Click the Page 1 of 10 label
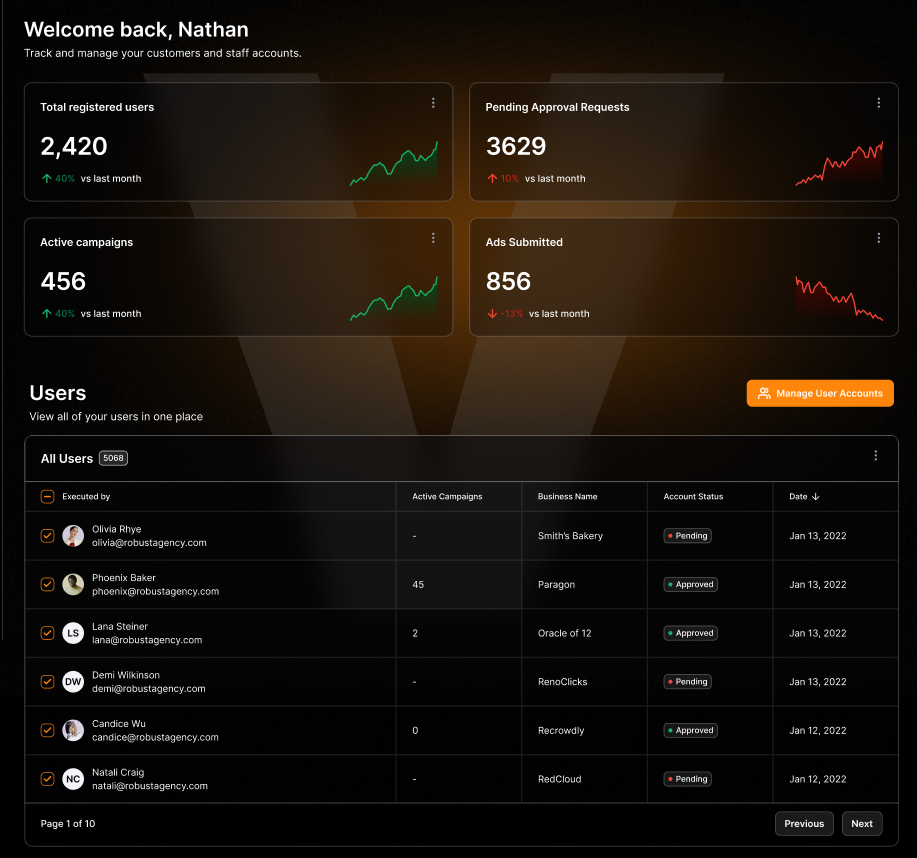Image resolution: width=917 pixels, height=858 pixels. (x=68, y=823)
